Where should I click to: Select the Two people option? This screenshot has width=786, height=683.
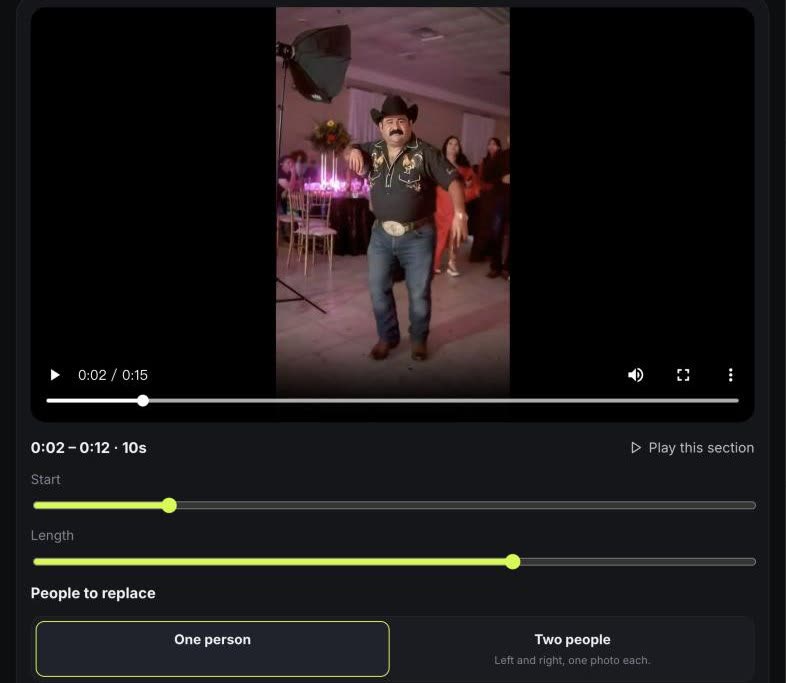(x=572, y=649)
